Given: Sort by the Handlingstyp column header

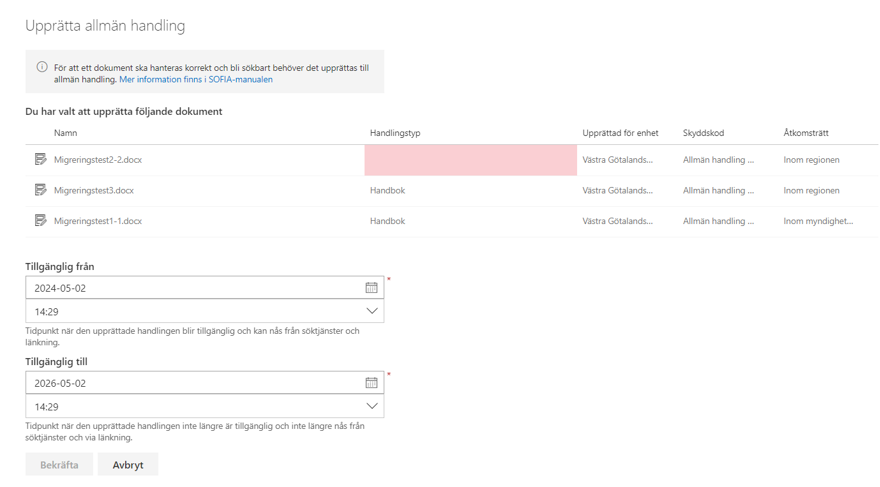Looking at the screenshot, I should pyautogui.click(x=395, y=133).
